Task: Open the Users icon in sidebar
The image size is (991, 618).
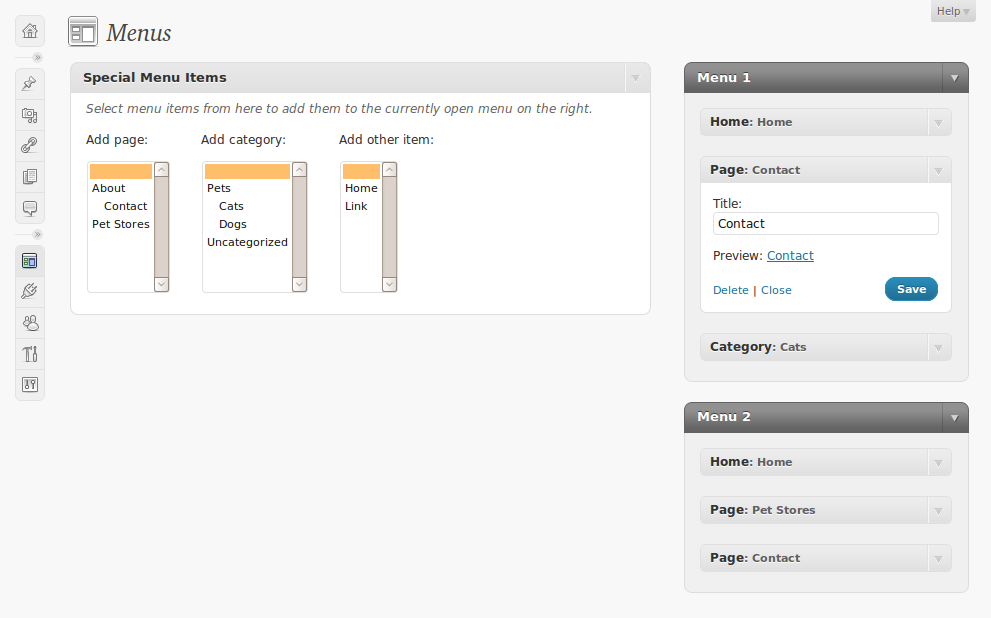Action: tap(30, 323)
